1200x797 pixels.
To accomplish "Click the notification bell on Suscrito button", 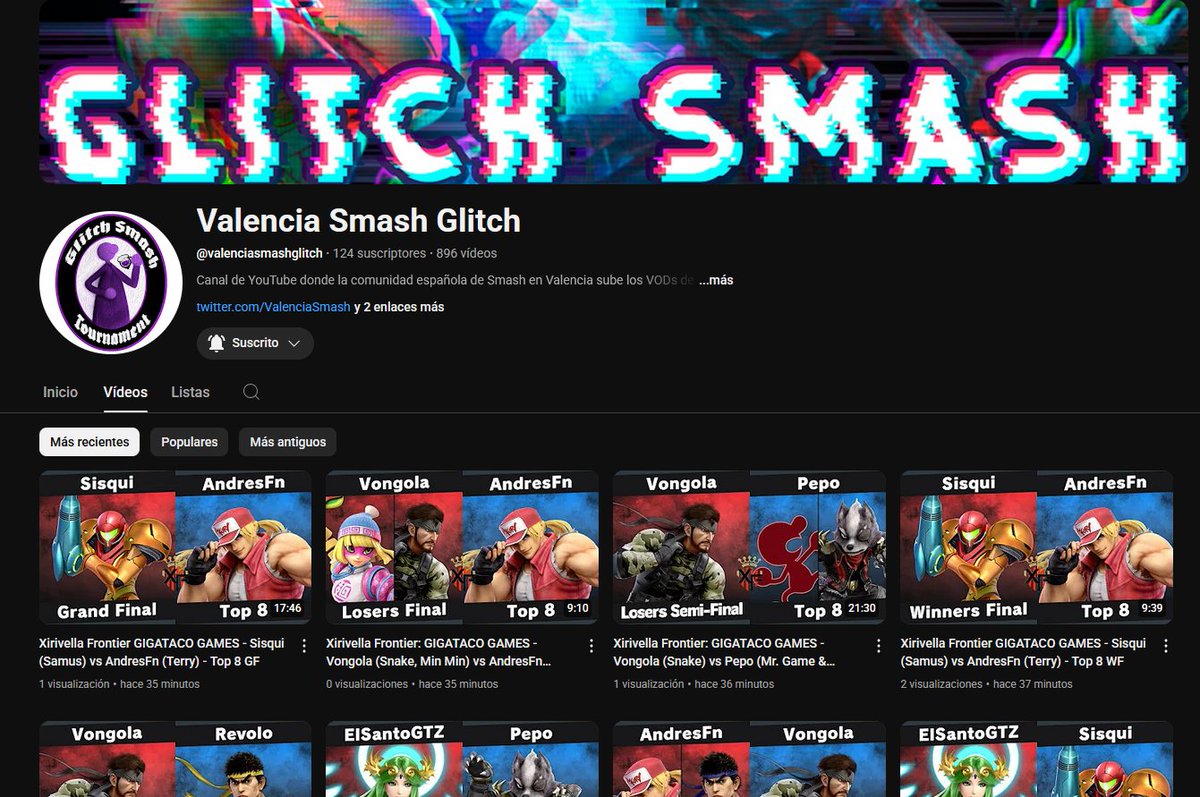I will pos(216,343).
